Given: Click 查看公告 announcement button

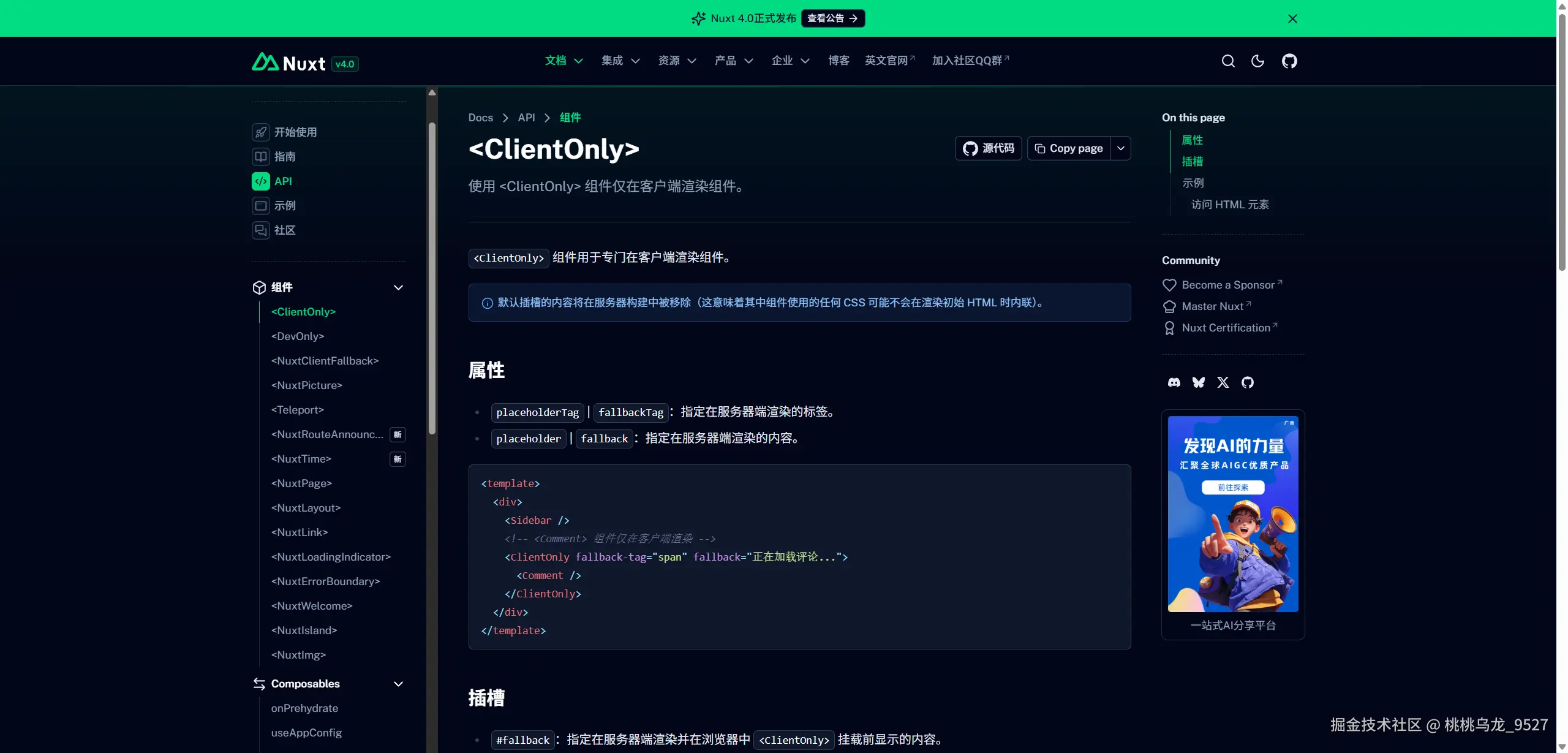Looking at the screenshot, I should point(832,18).
